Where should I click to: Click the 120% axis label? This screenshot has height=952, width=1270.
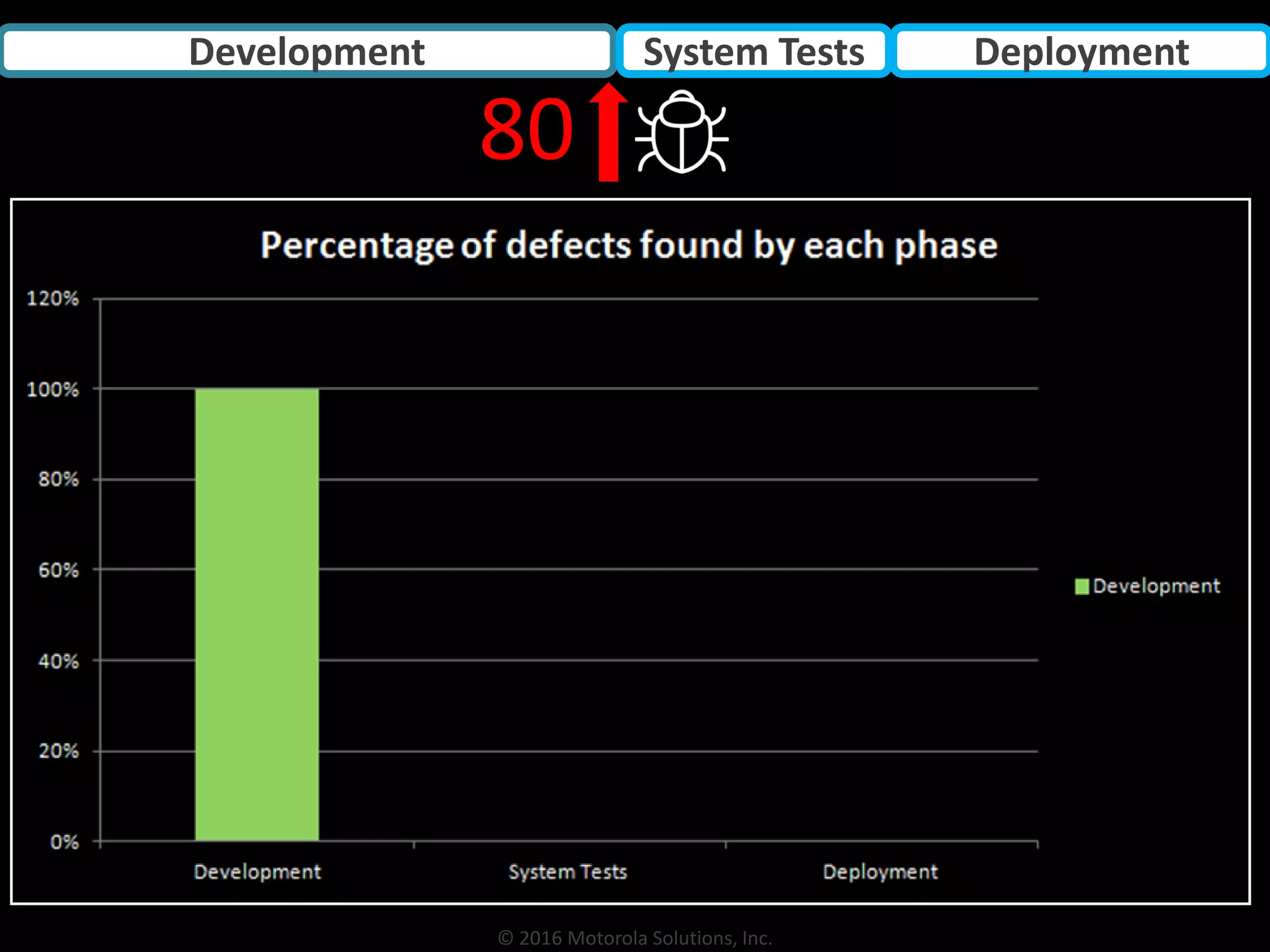pyautogui.click(x=53, y=299)
